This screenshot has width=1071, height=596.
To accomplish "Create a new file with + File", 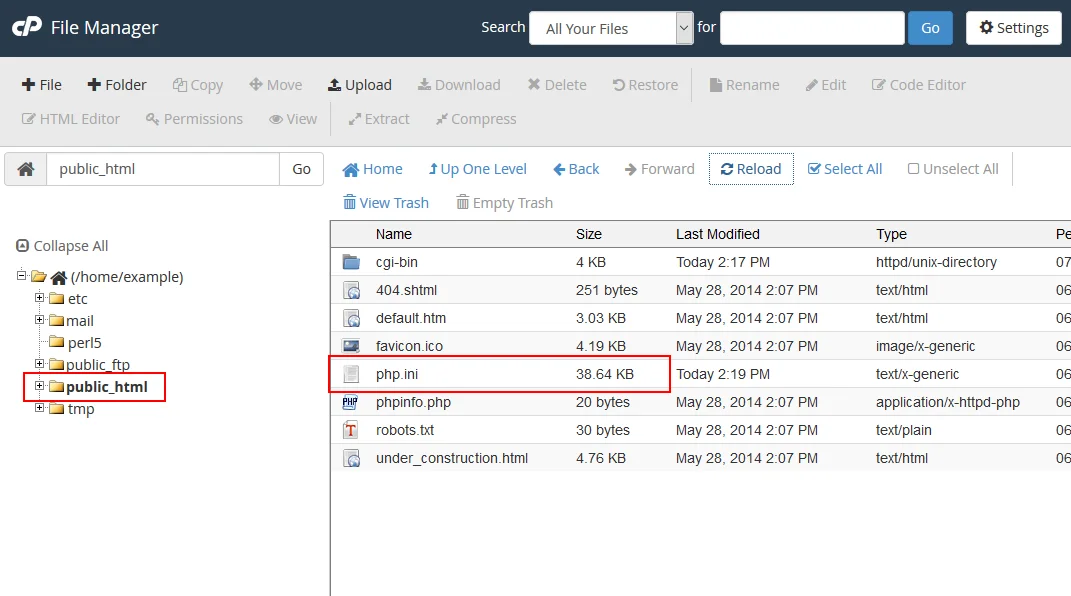I will coord(42,85).
